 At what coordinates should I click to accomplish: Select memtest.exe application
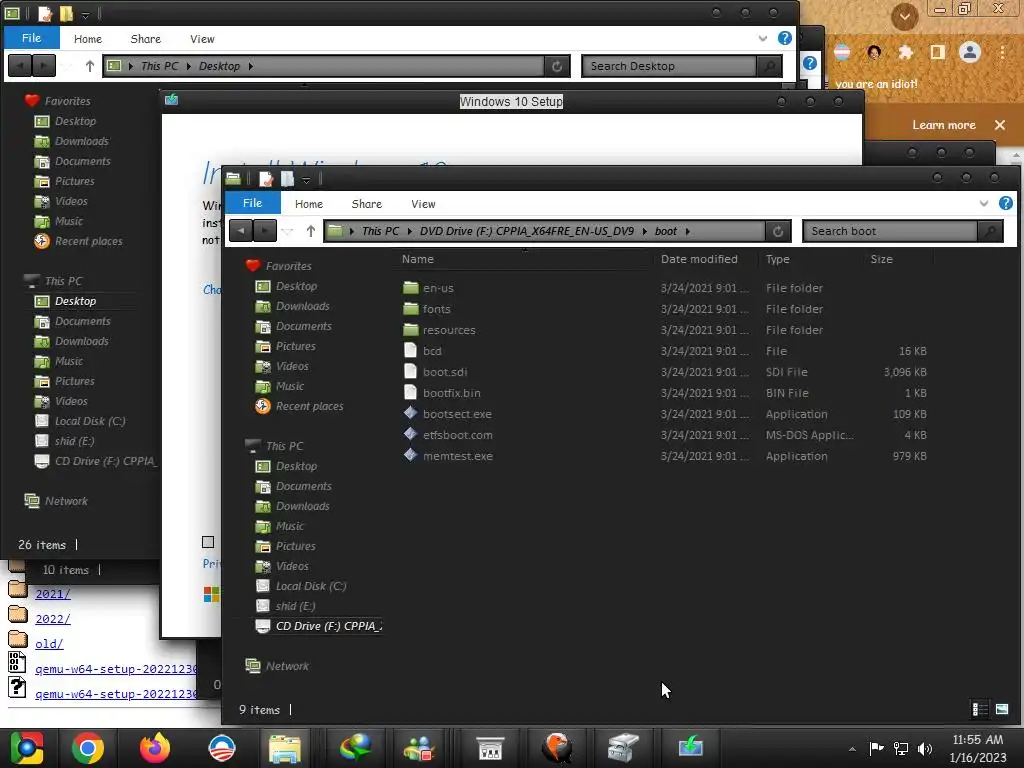click(x=457, y=456)
